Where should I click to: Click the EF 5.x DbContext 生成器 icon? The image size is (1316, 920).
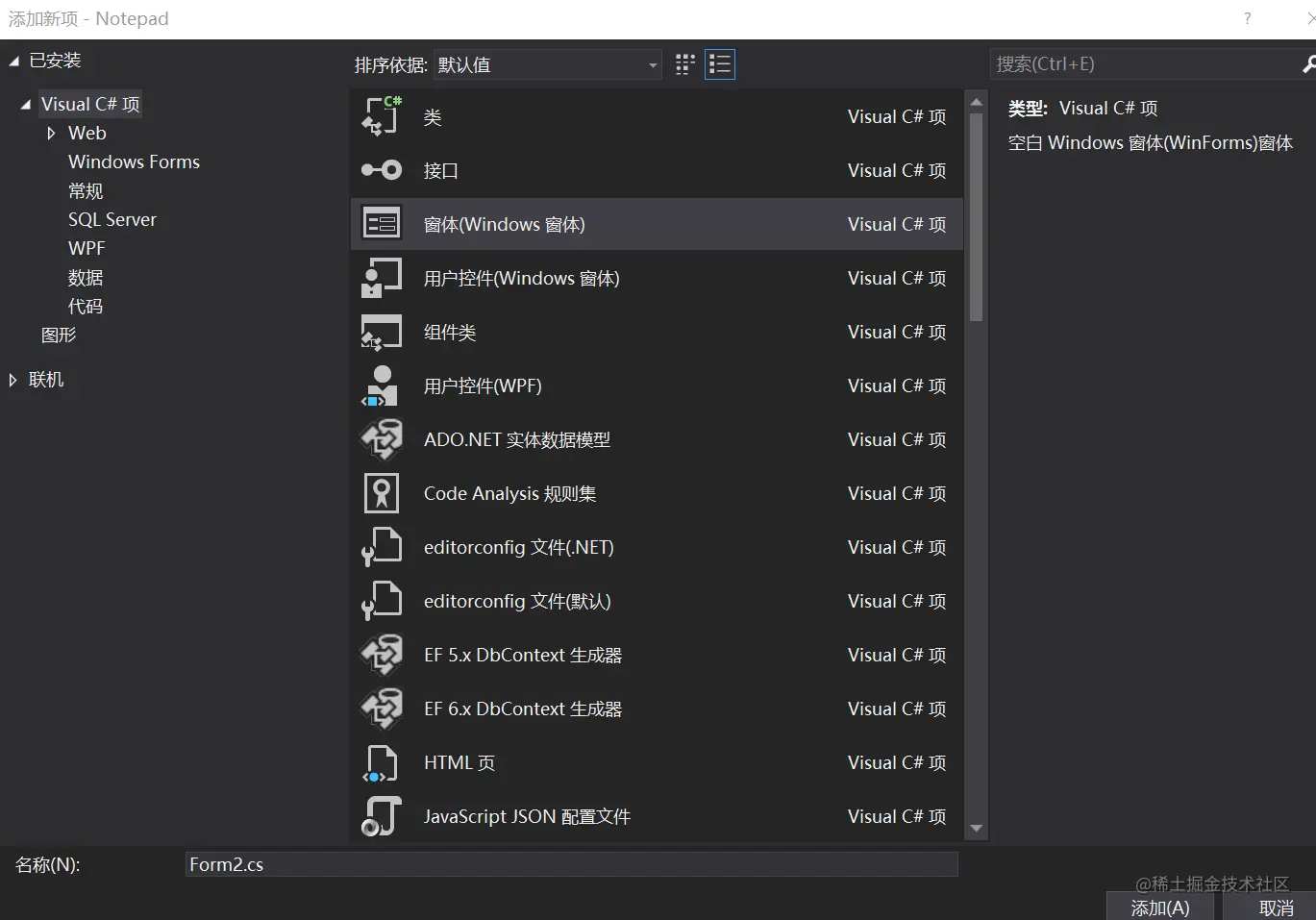click(x=382, y=655)
